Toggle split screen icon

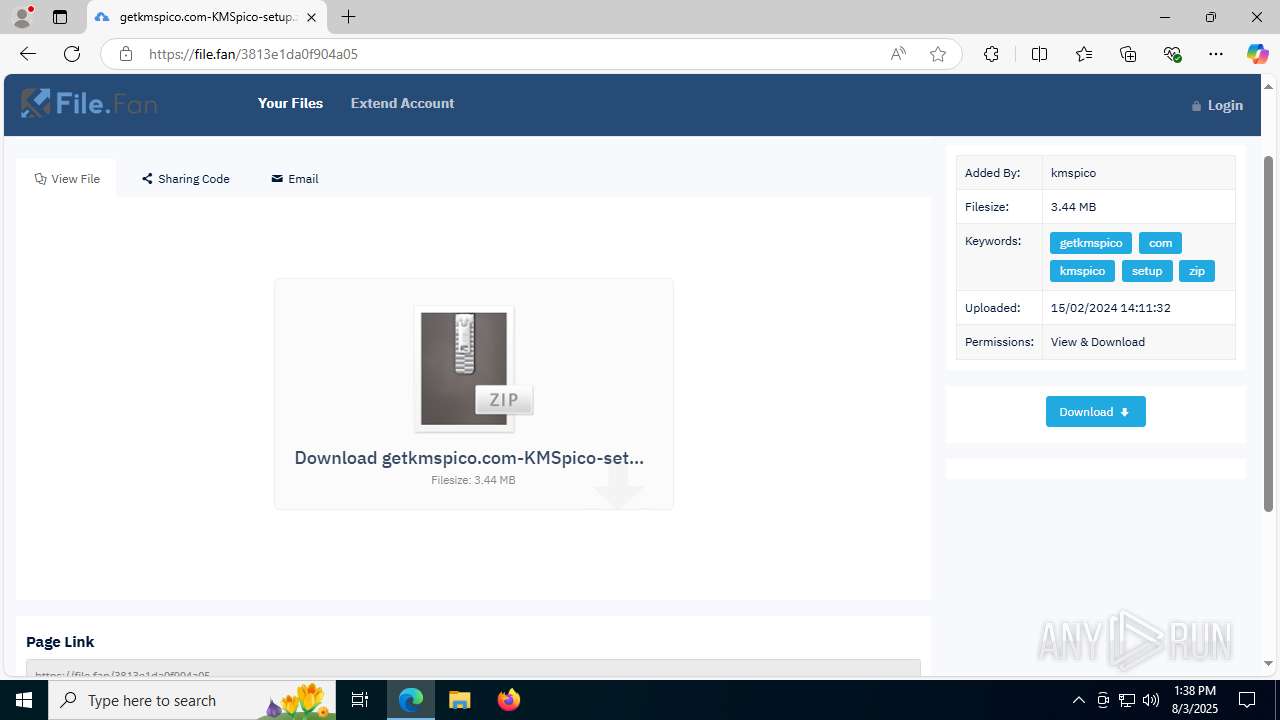coord(1039,54)
